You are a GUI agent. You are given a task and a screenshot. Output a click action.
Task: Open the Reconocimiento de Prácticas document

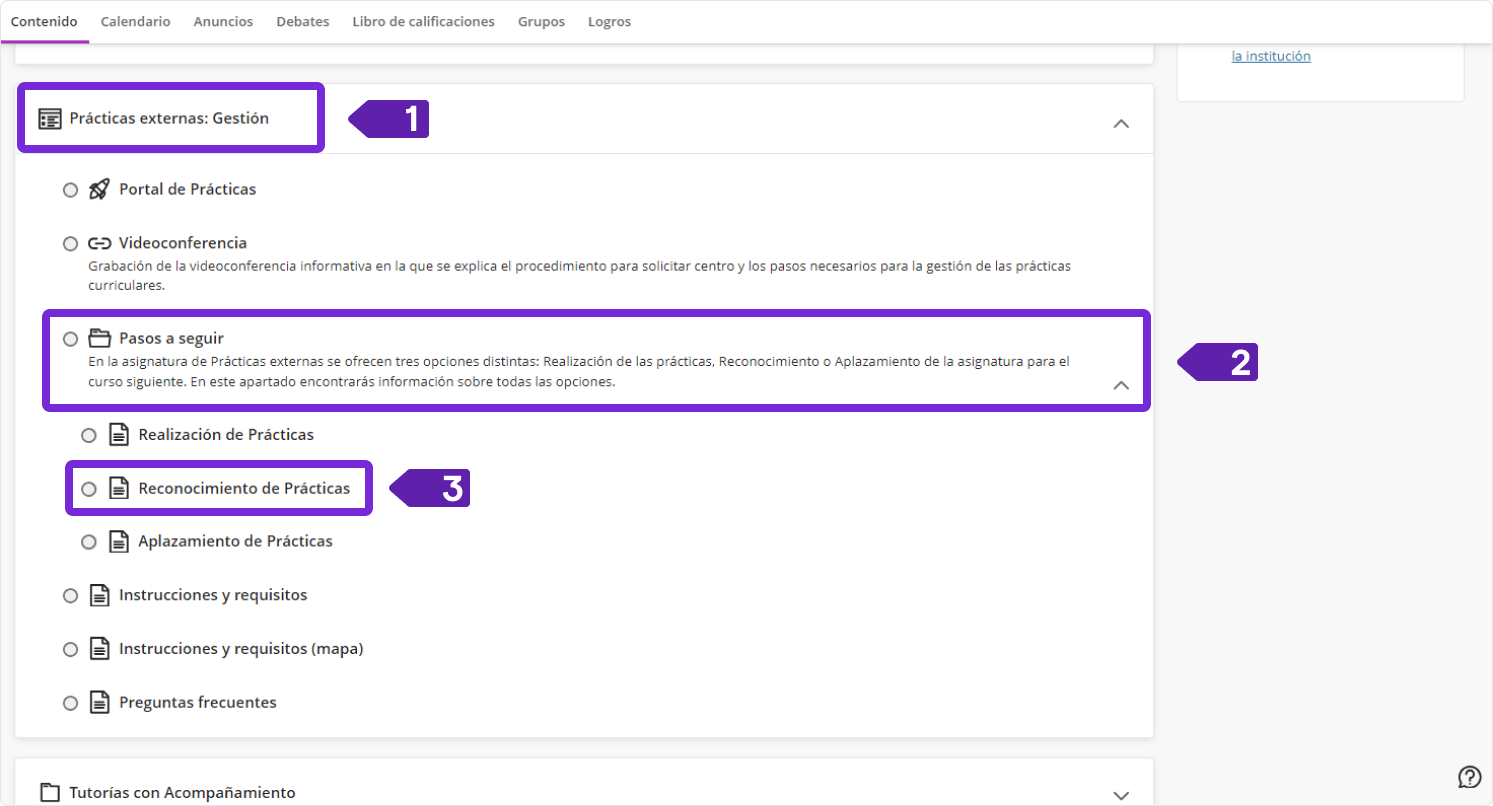tap(244, 489)
